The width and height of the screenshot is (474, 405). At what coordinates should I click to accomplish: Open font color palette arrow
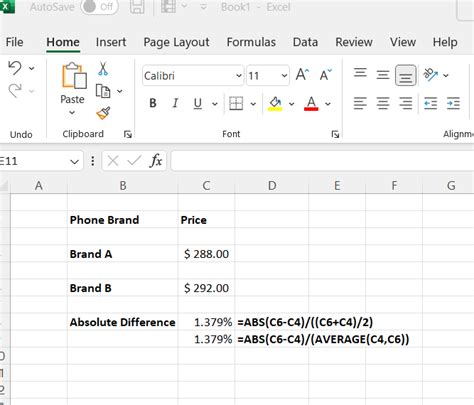click(x=328, y=104)
